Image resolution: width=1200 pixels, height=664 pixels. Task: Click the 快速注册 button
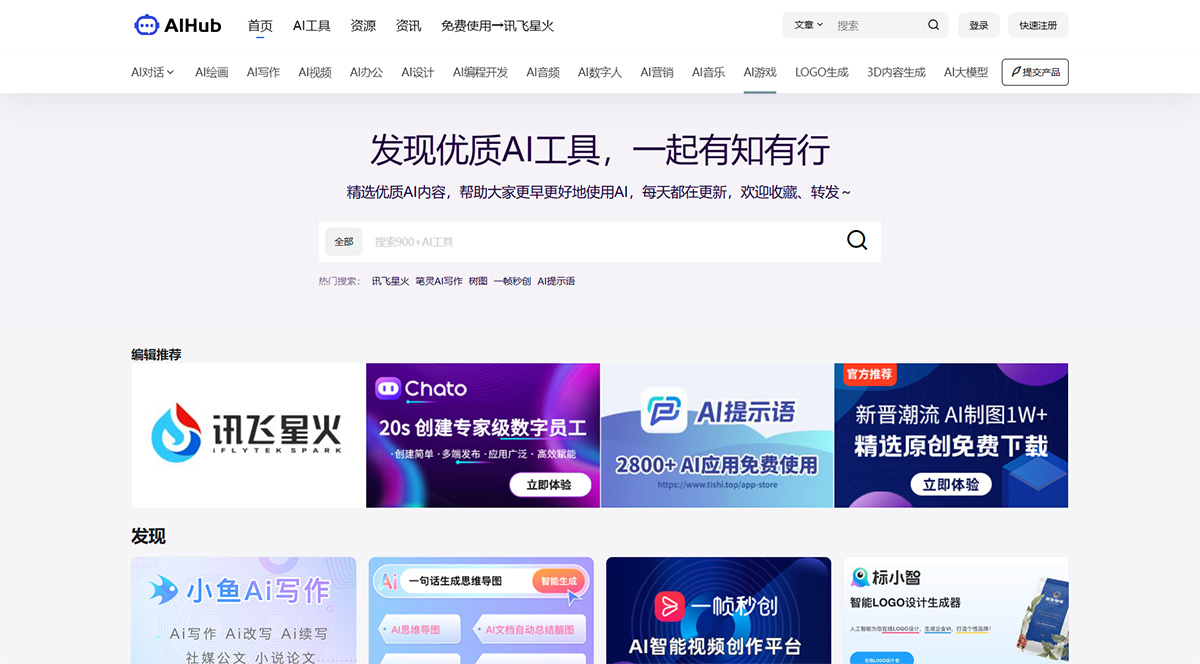point(1038,24)
